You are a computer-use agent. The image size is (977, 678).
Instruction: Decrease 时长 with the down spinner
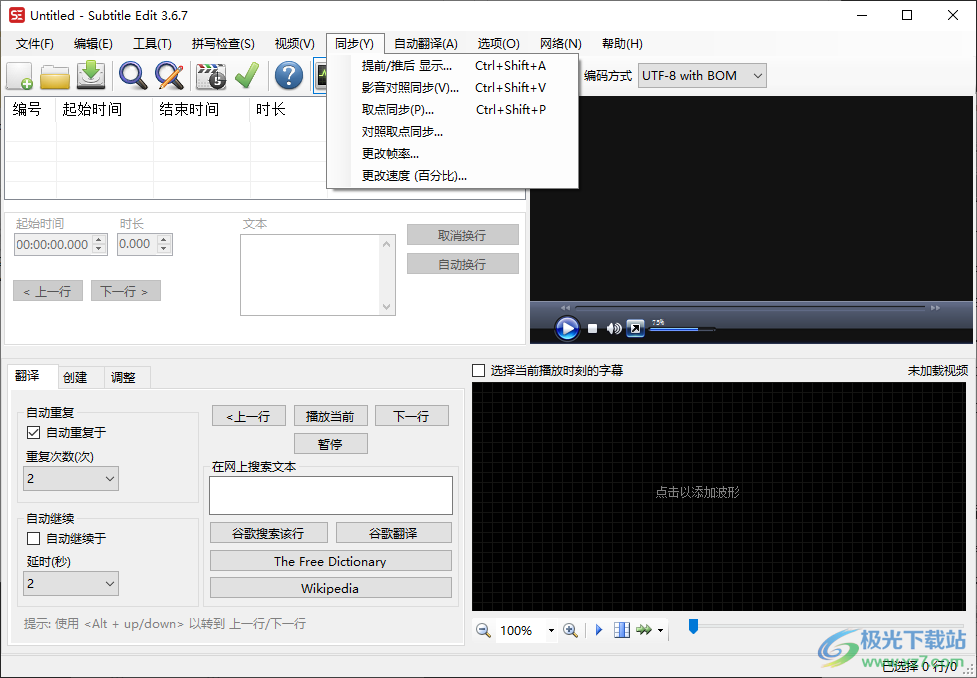click(164, 249)
